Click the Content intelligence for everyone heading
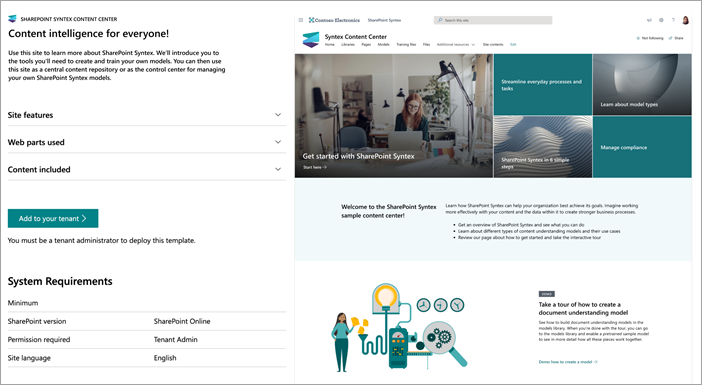 pos(89,34)
